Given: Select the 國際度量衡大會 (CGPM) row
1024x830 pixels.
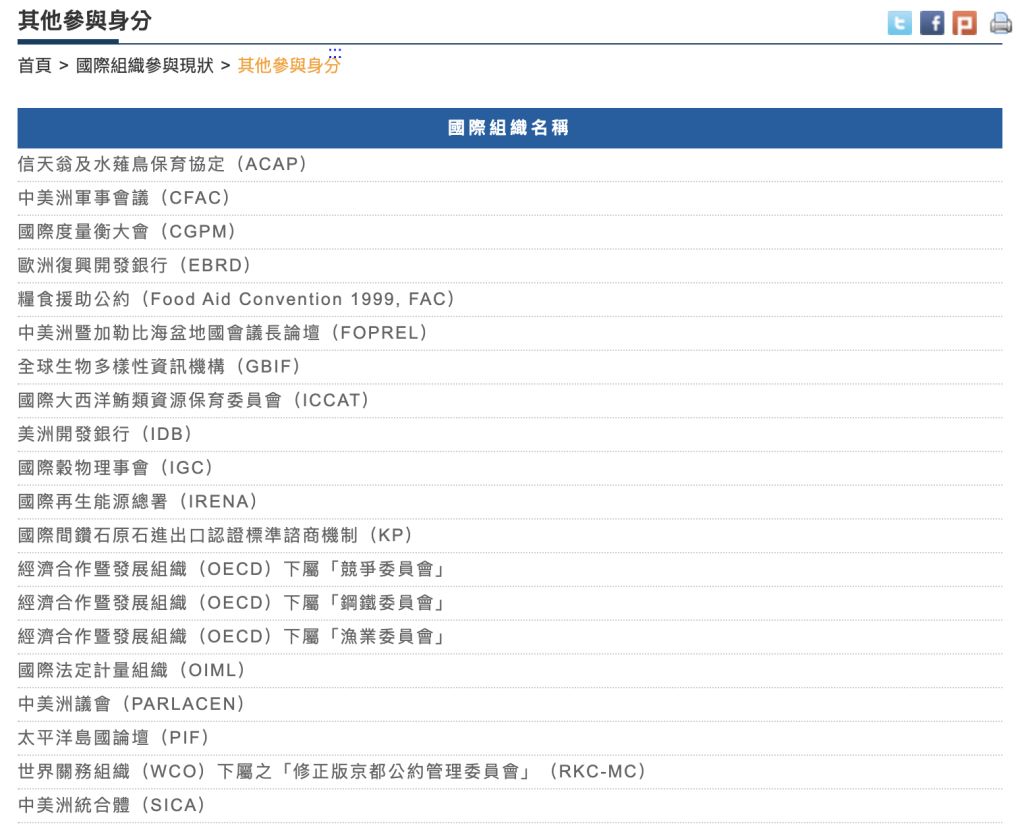Looking at the screenshot, I should point(128,232).
